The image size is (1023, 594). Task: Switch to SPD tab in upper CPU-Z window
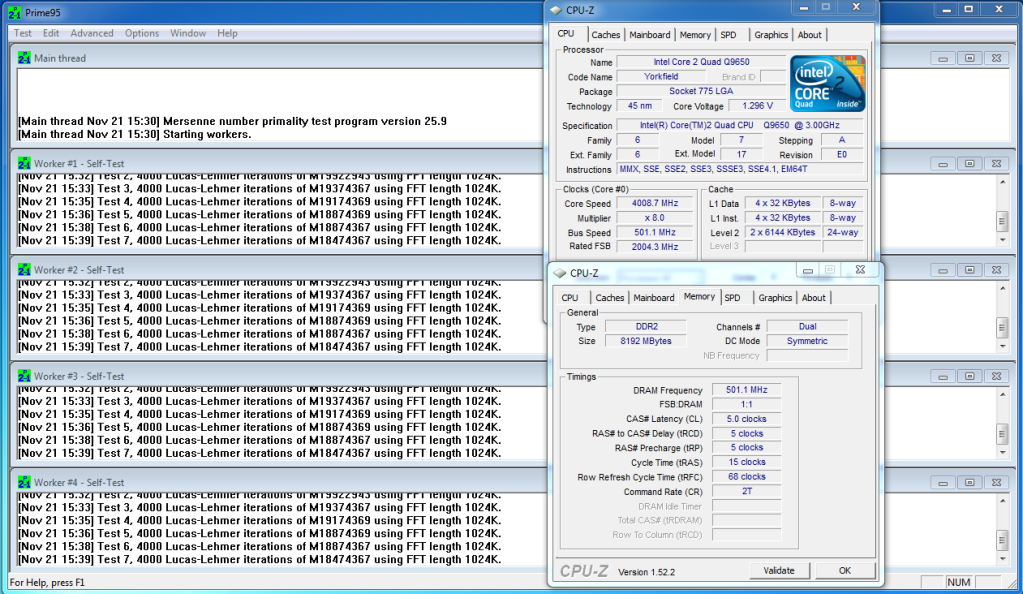coord(728,35)
